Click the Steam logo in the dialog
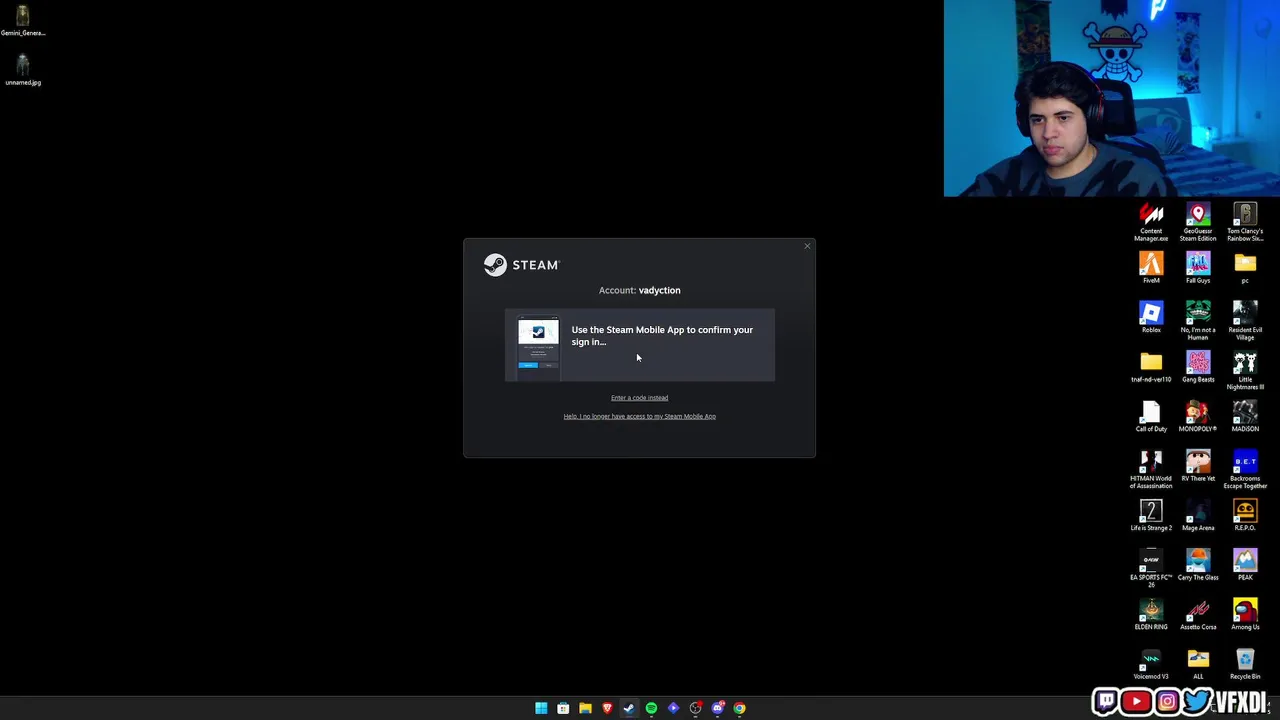 (522, 265)
